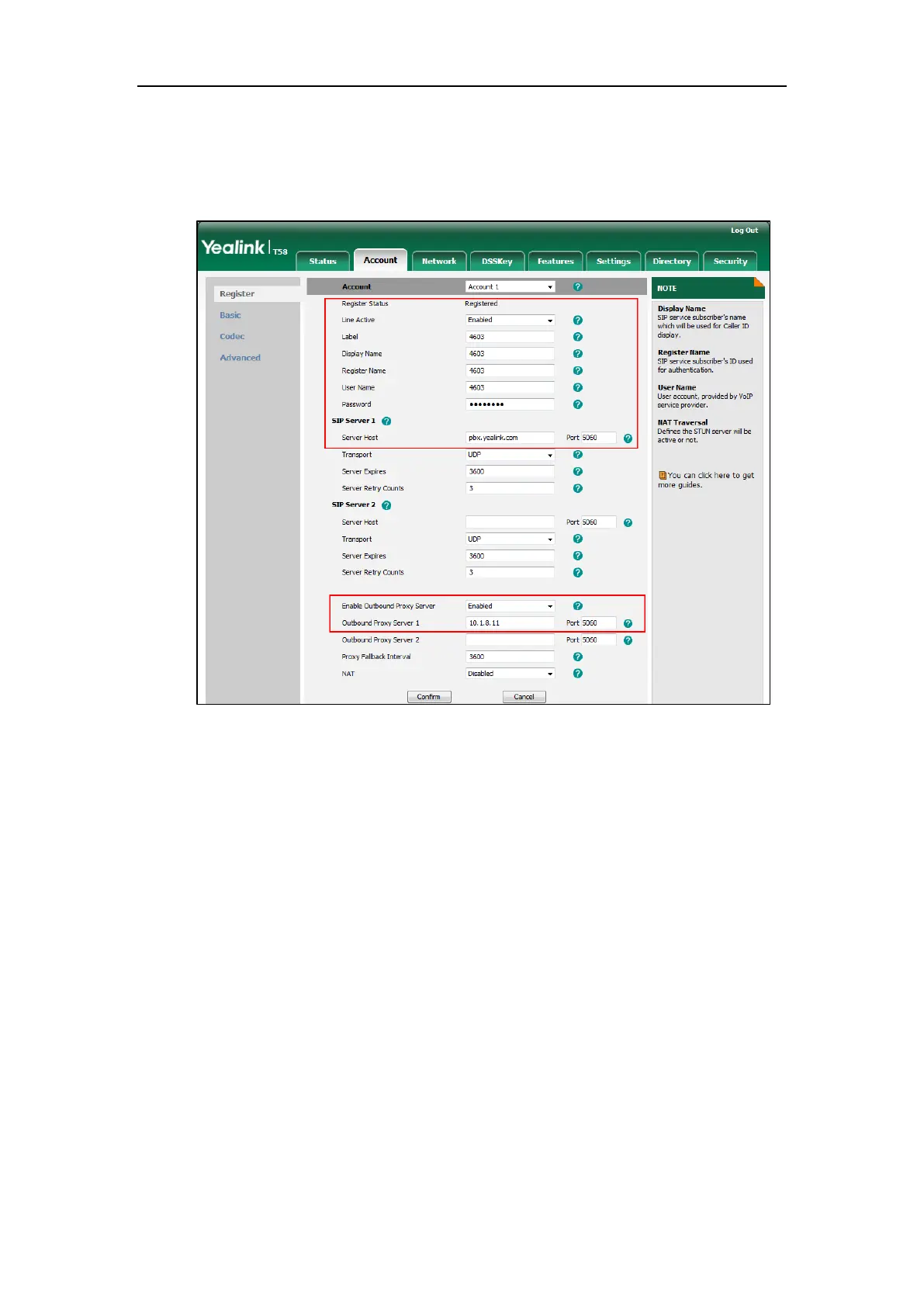Click the Confirm button

click(x=429, y=697)
